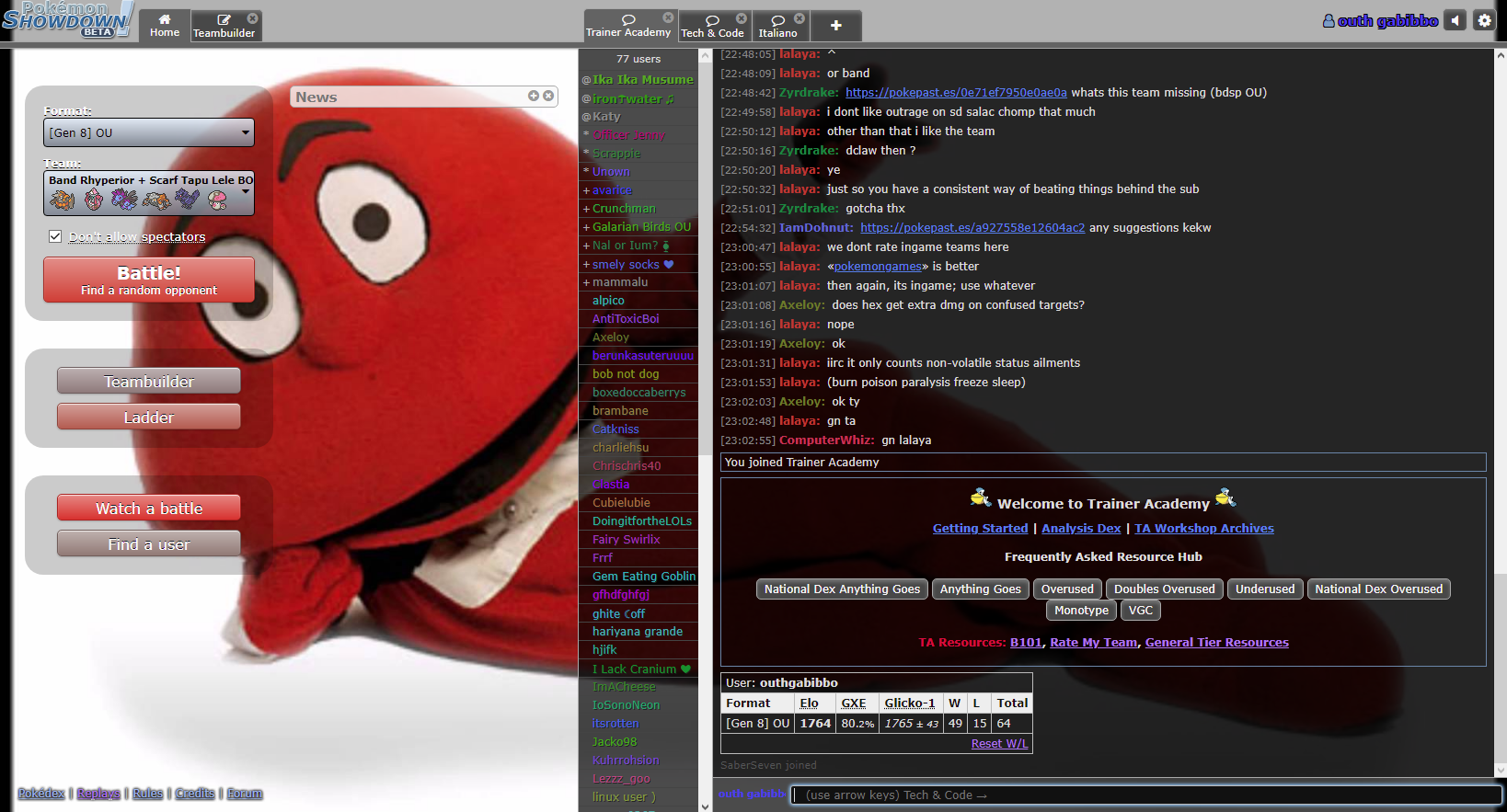Click user Galarian Birds OU
This screenshot has height=812, width=1507.
point(638,226)
